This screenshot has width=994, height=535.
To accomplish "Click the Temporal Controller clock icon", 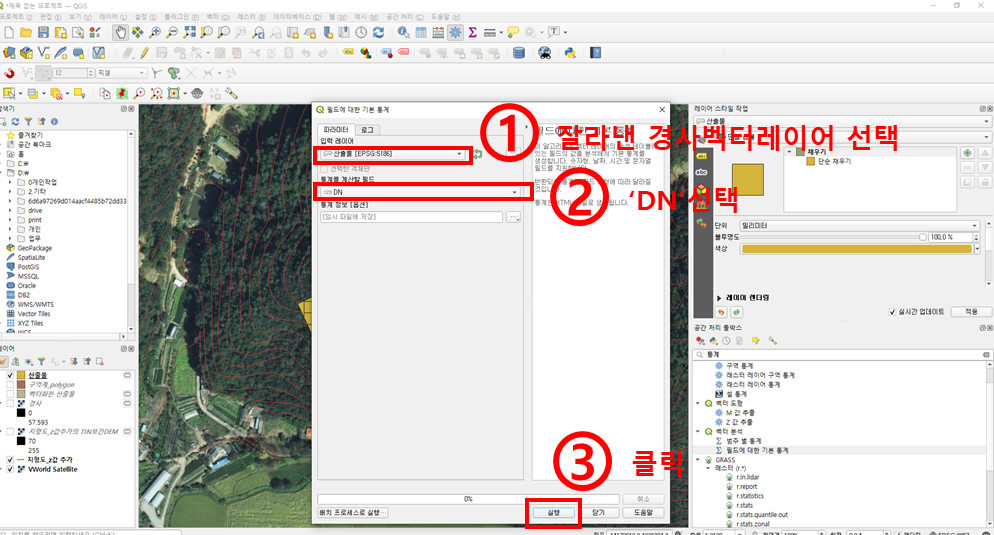I will 361,32.
